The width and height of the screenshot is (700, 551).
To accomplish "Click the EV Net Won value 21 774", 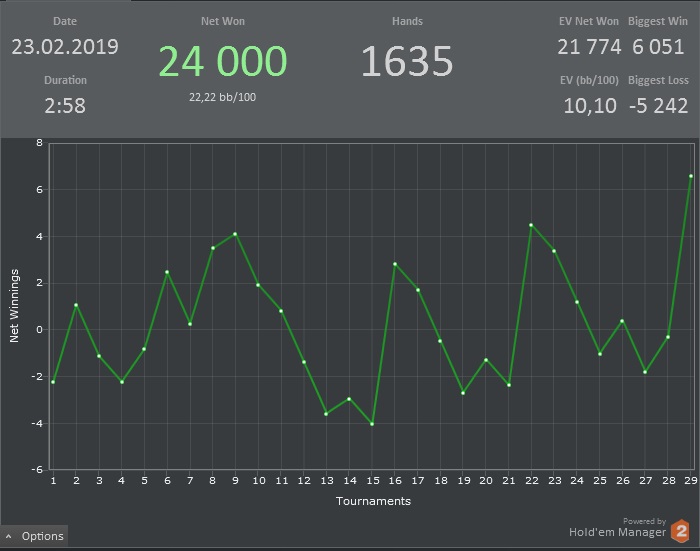I will coord(589,46).
